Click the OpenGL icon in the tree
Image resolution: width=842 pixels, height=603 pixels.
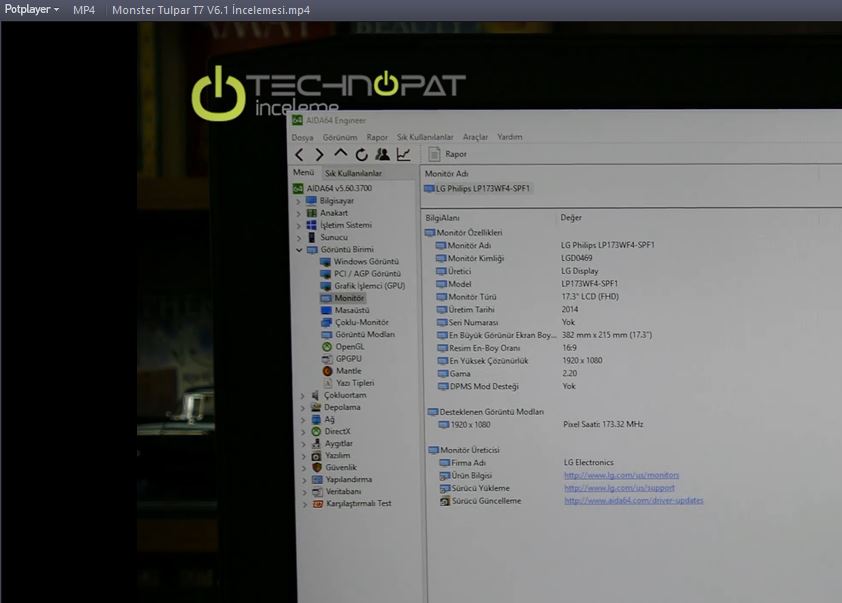(x=327, y=347)
